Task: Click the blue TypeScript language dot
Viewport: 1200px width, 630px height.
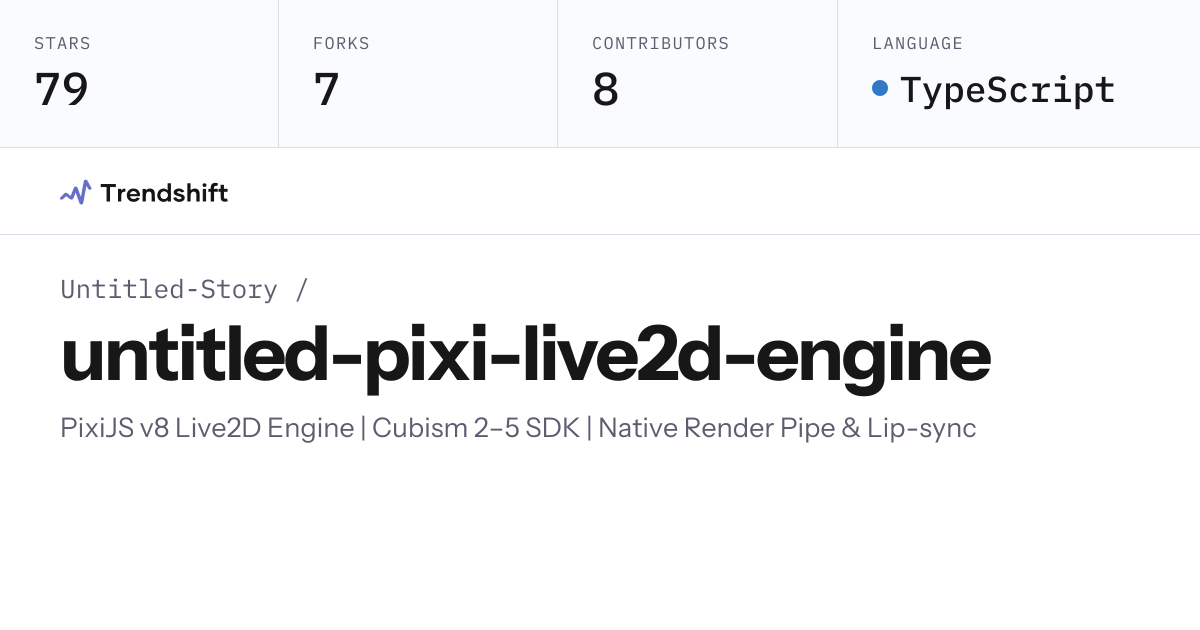Action: click(880, 88)
